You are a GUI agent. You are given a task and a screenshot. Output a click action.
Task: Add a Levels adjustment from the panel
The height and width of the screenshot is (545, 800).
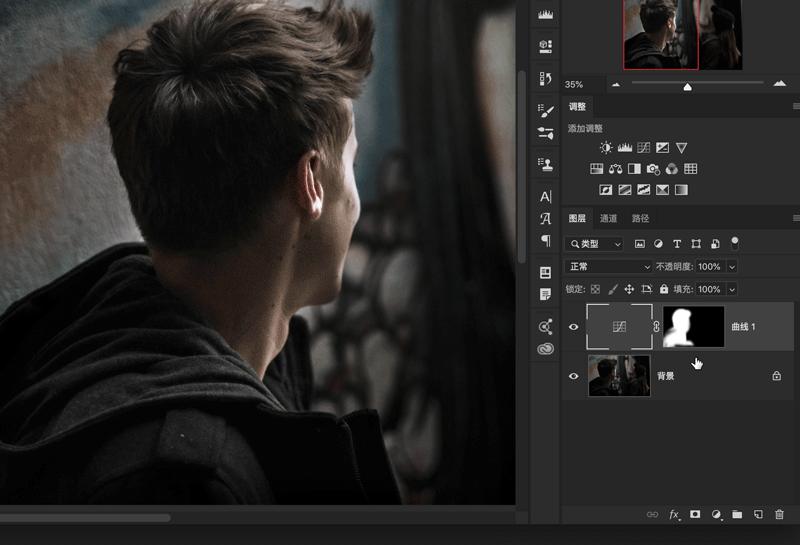point(625,148)
